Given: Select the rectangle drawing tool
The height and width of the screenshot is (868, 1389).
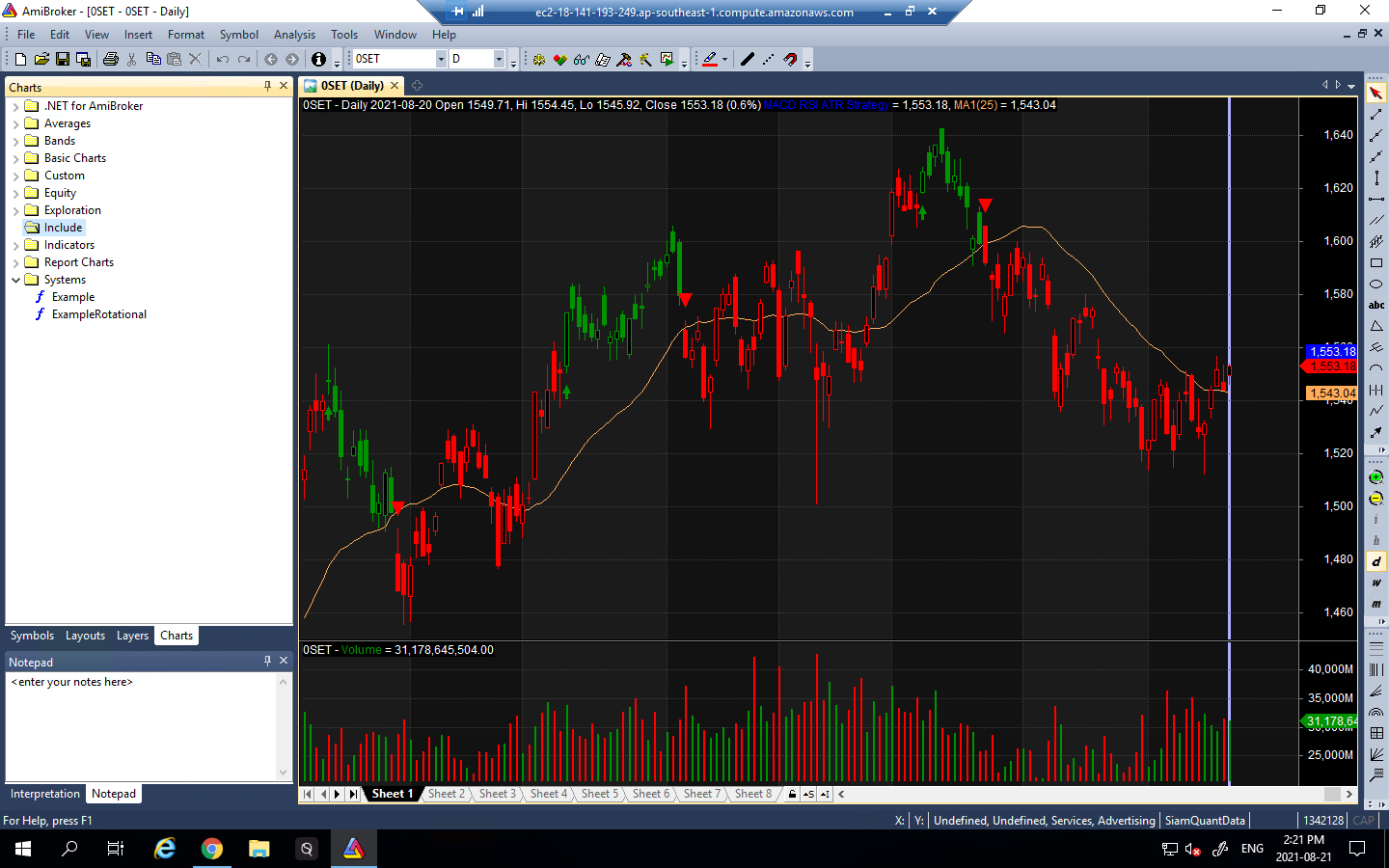Looking at the screenshot, I should 1376,262.
